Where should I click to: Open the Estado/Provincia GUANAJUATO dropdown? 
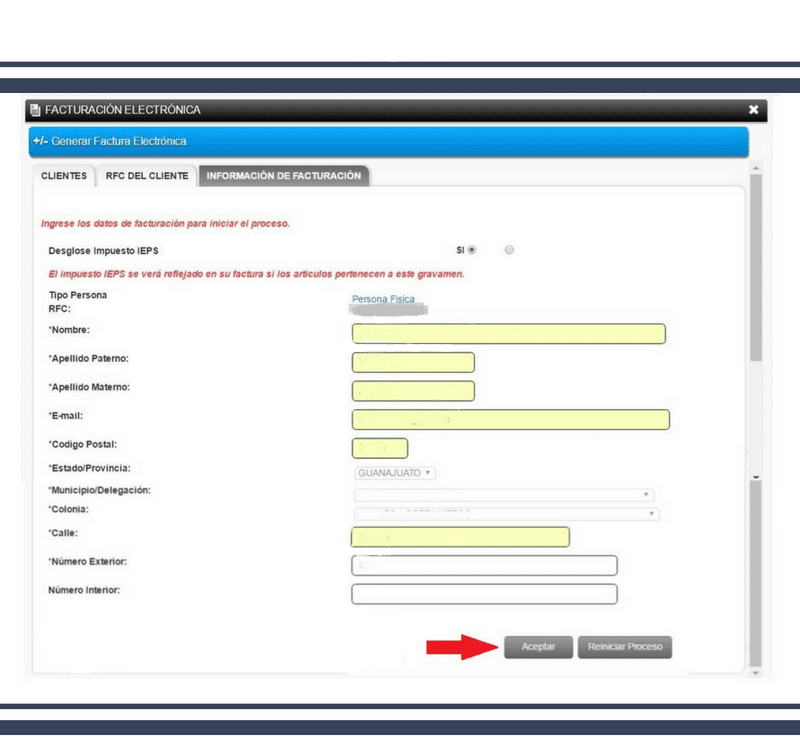tap(395, 473)
